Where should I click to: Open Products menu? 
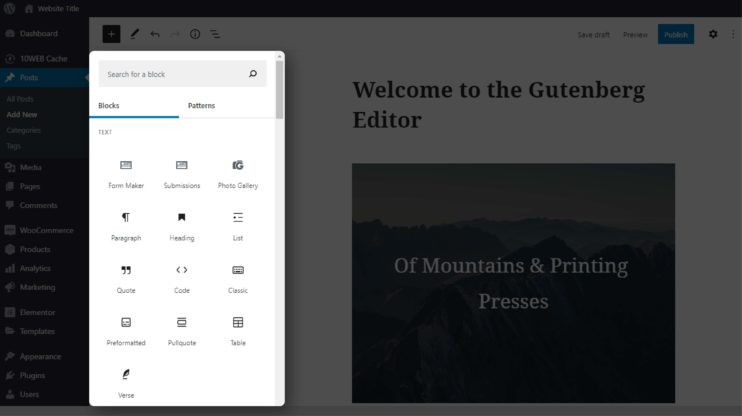pyautogui.click(x=44, y=249)
